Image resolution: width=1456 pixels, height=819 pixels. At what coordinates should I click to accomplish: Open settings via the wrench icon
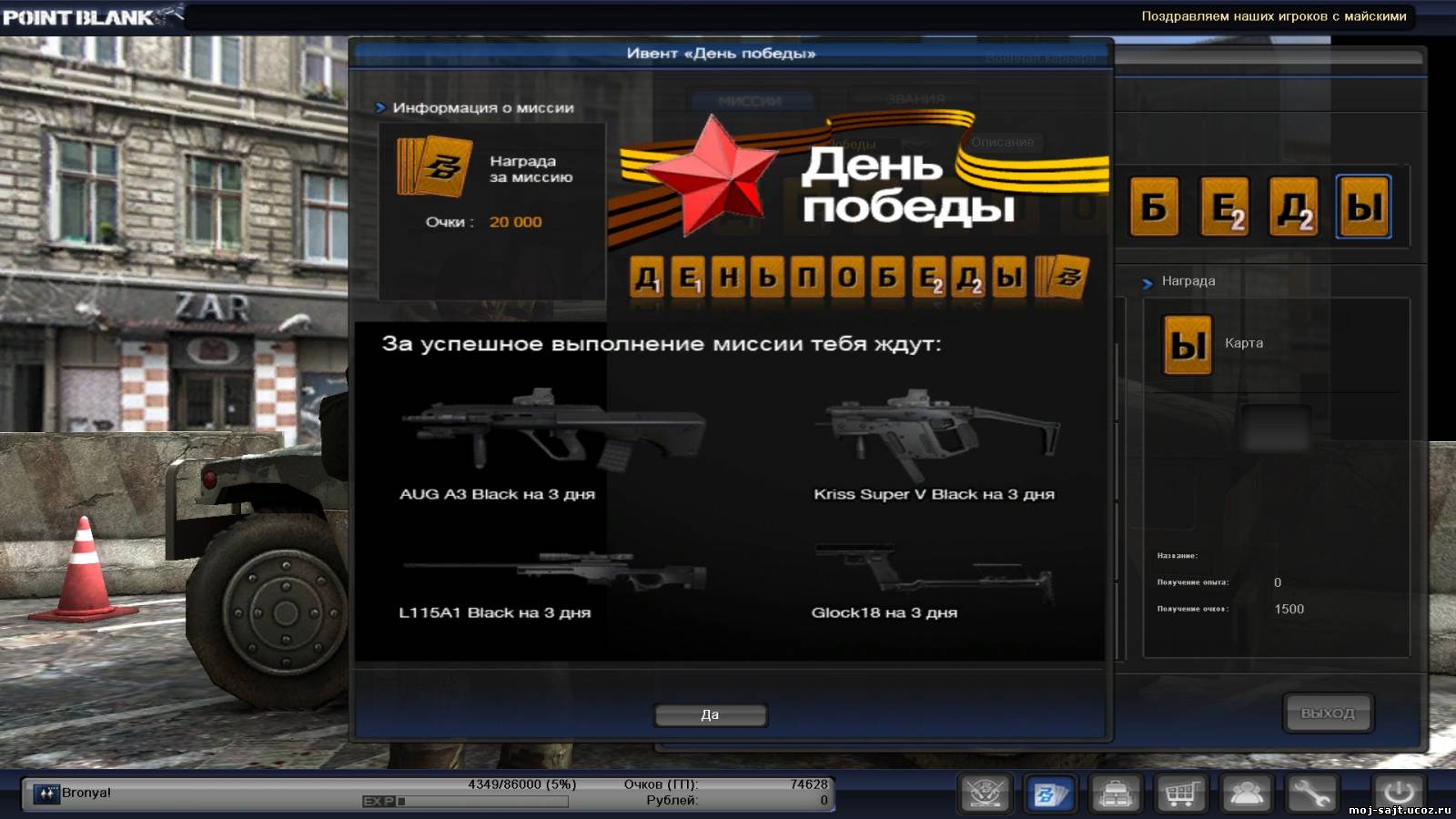point(1311,794)
